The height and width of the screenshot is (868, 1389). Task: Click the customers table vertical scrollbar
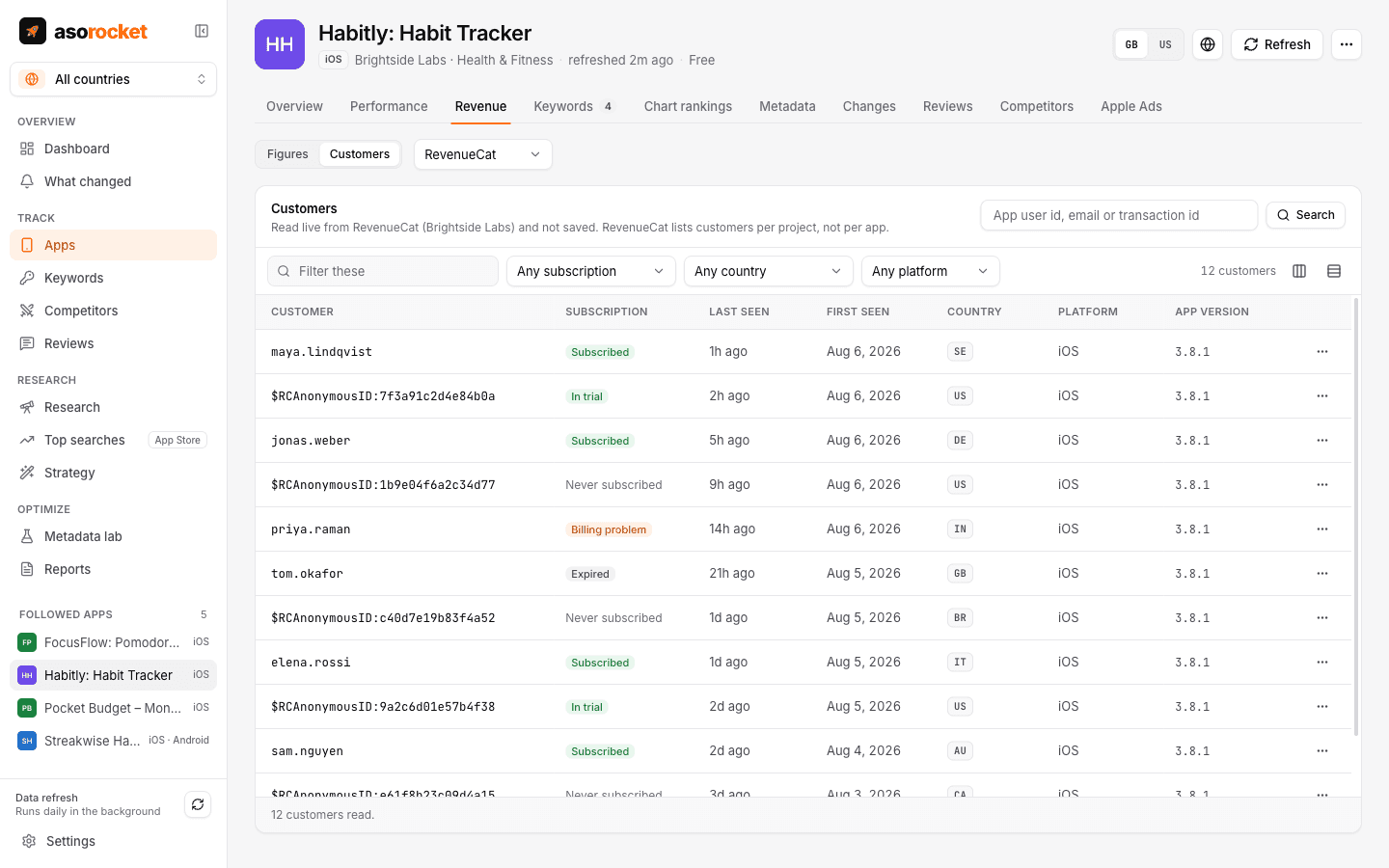tap(1356, 517)
